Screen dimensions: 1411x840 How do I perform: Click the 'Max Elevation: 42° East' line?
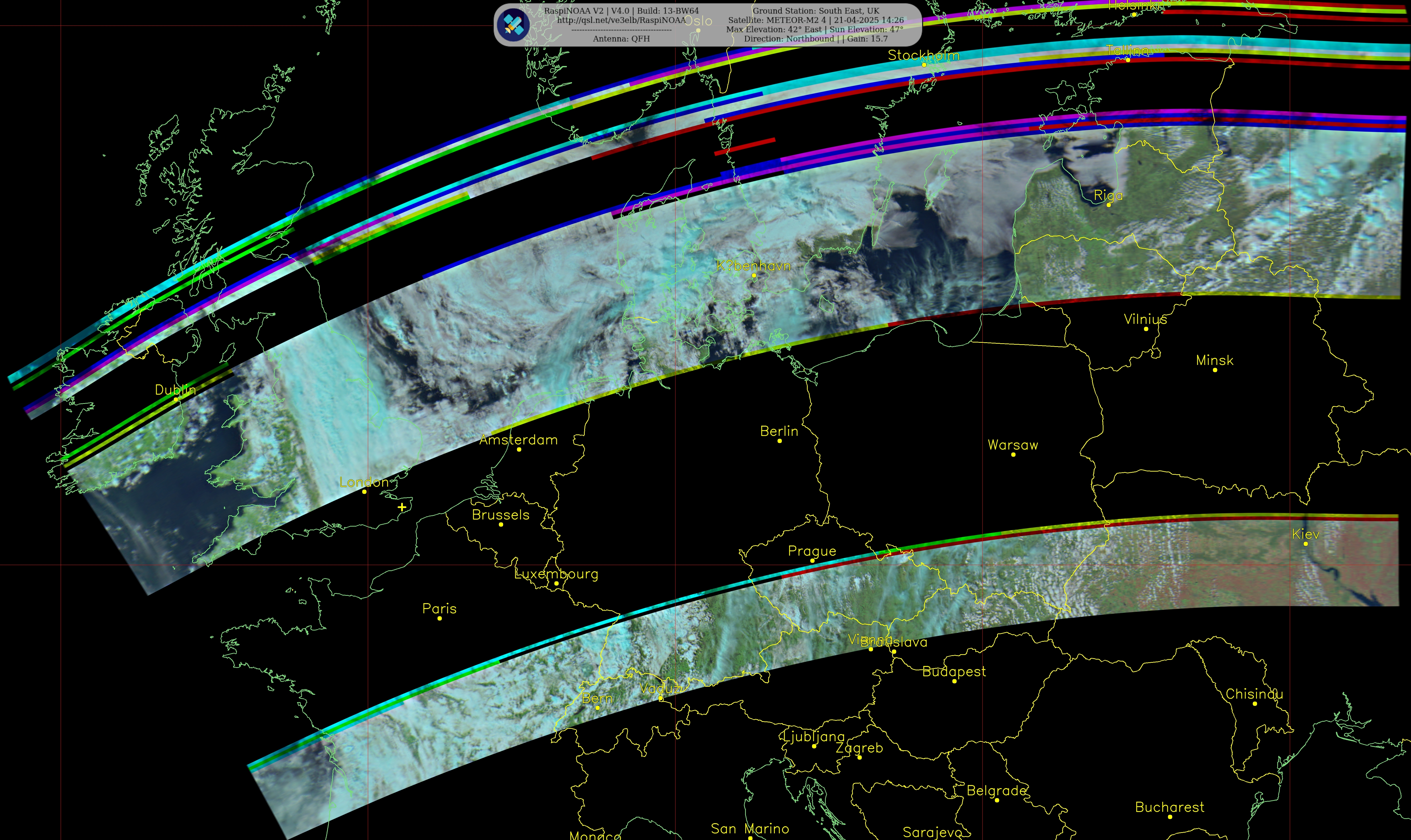(815, 29)
